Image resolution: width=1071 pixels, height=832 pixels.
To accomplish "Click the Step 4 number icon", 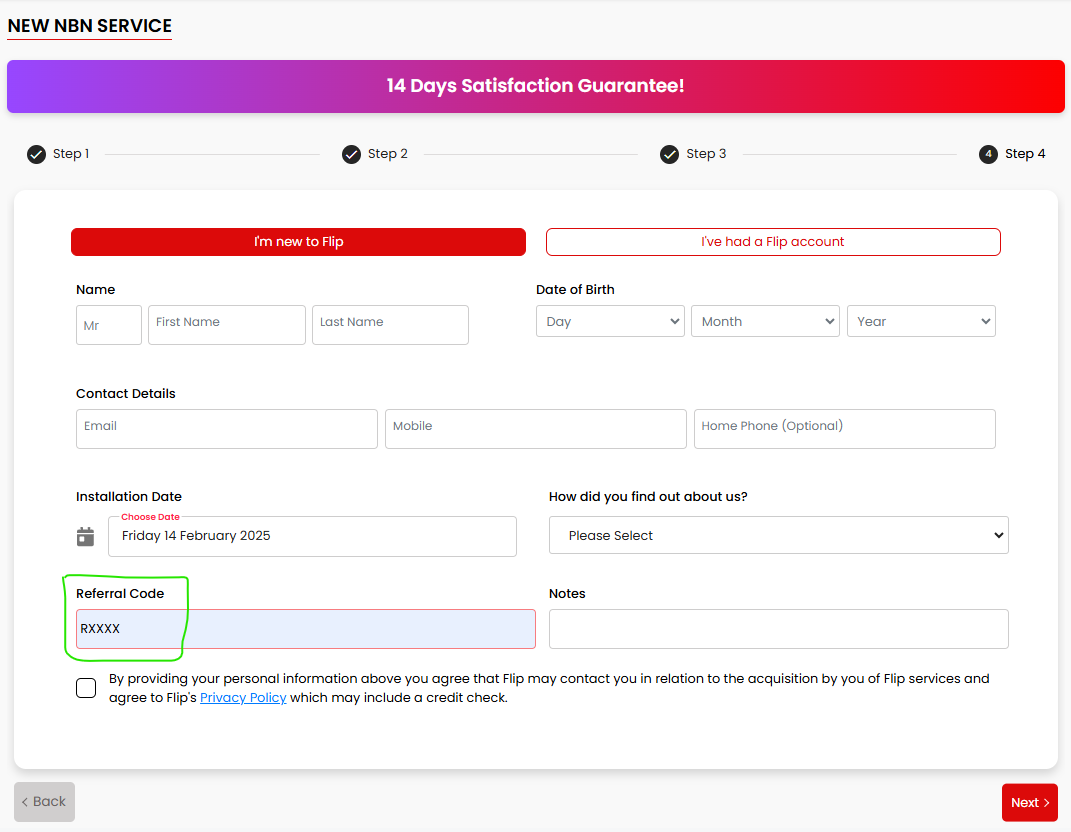I will click(988, 154).
